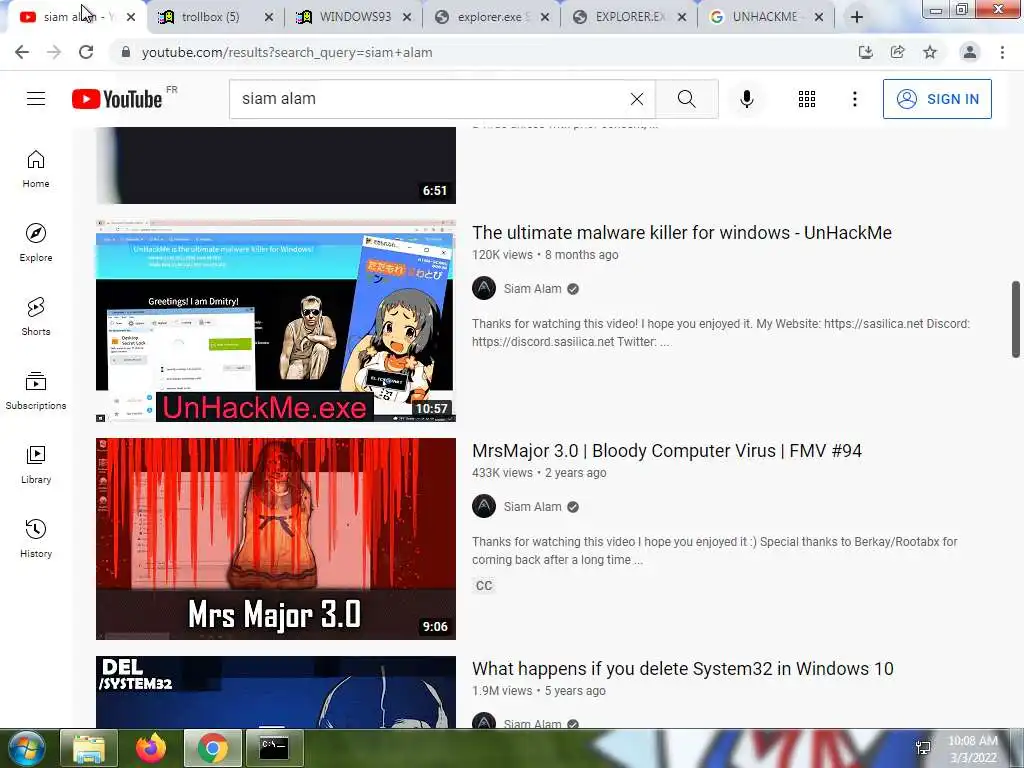
Task: Go back using the browser back arrow
Action: (22, 52)
